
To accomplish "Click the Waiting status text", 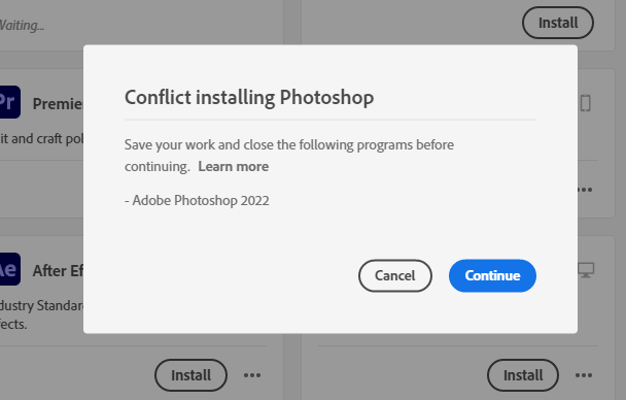I will click(x=20, y=23).
